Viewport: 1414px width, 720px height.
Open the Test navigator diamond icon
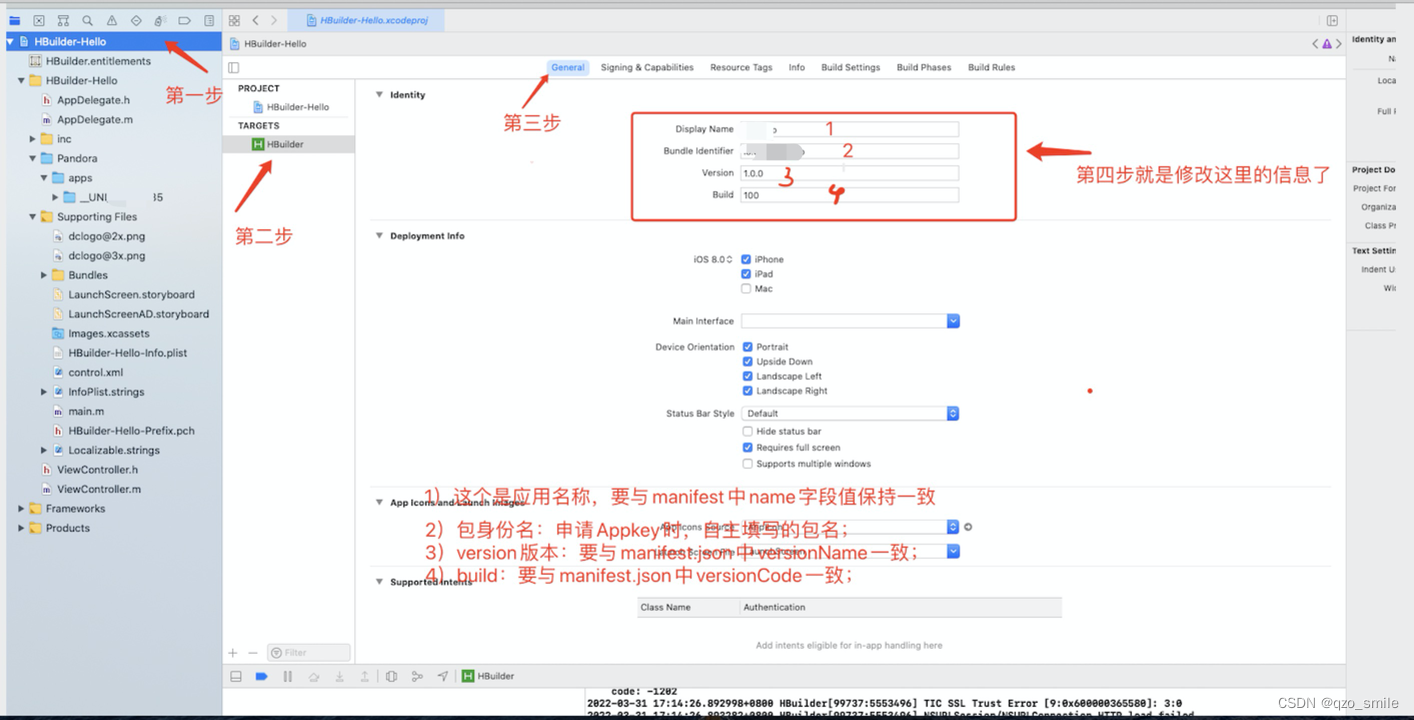click(x=136, y=20)
